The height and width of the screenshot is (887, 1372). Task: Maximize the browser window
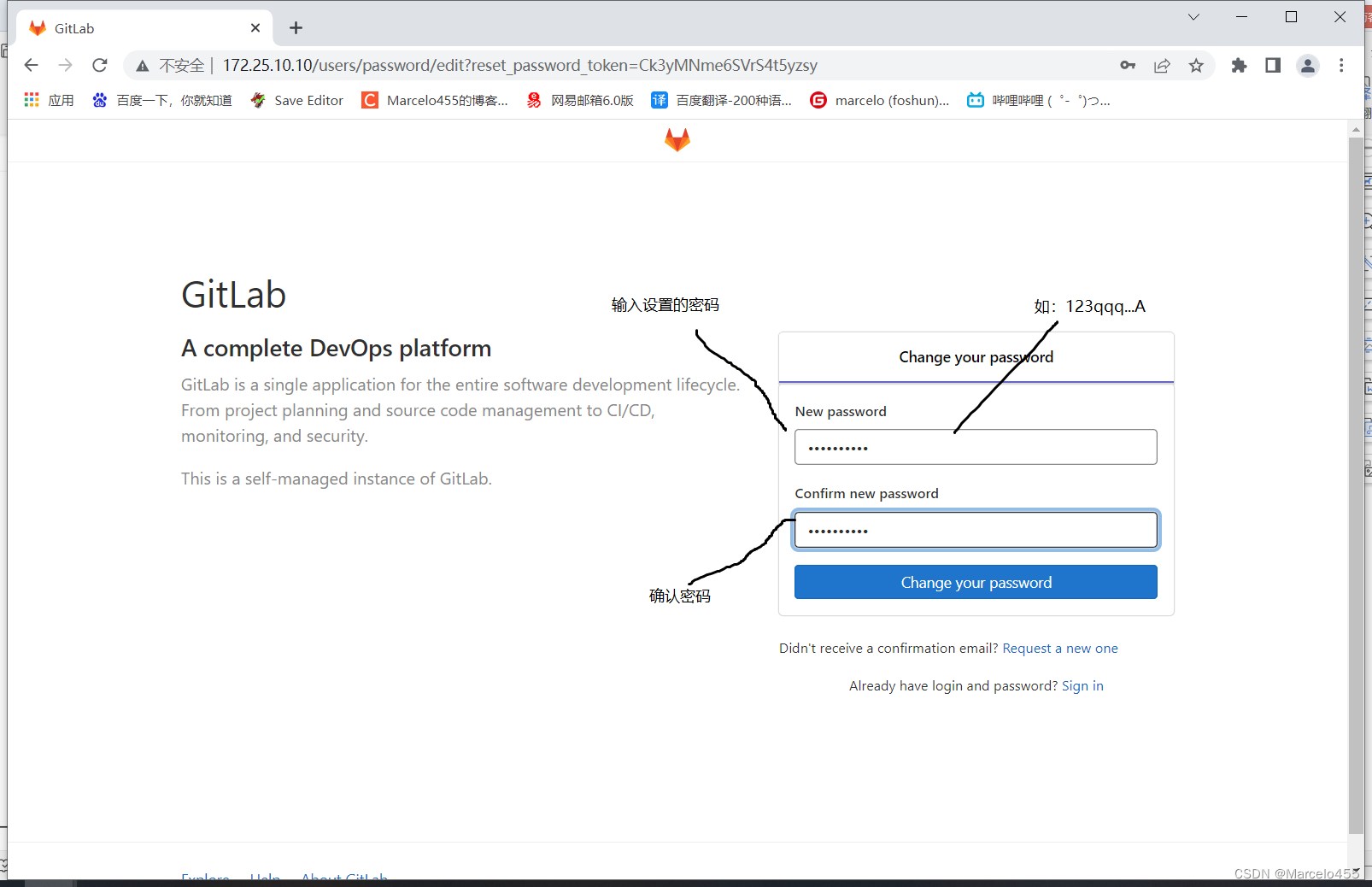pos(1291,17)
